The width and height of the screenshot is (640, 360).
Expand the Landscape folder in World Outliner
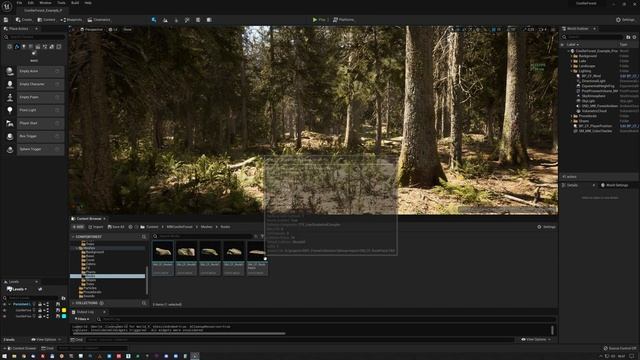coord(571,66)
